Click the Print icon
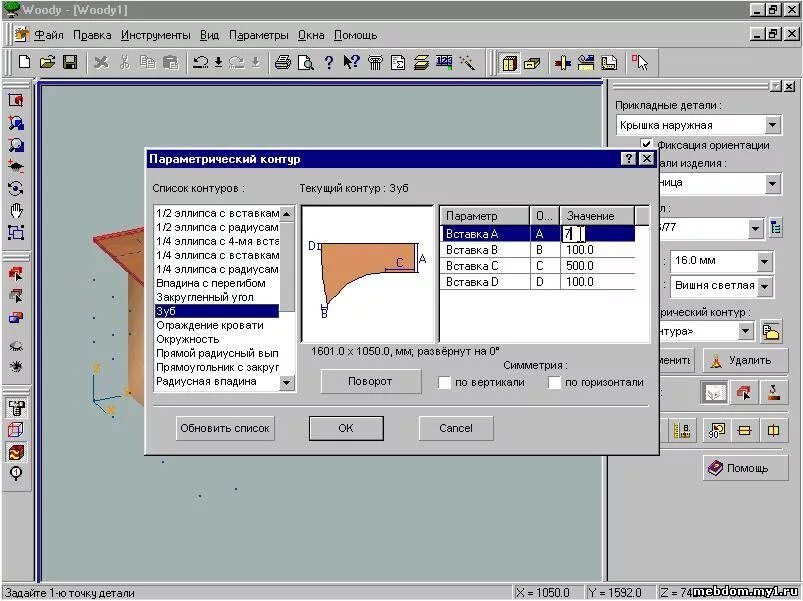 tap(283, 63)
